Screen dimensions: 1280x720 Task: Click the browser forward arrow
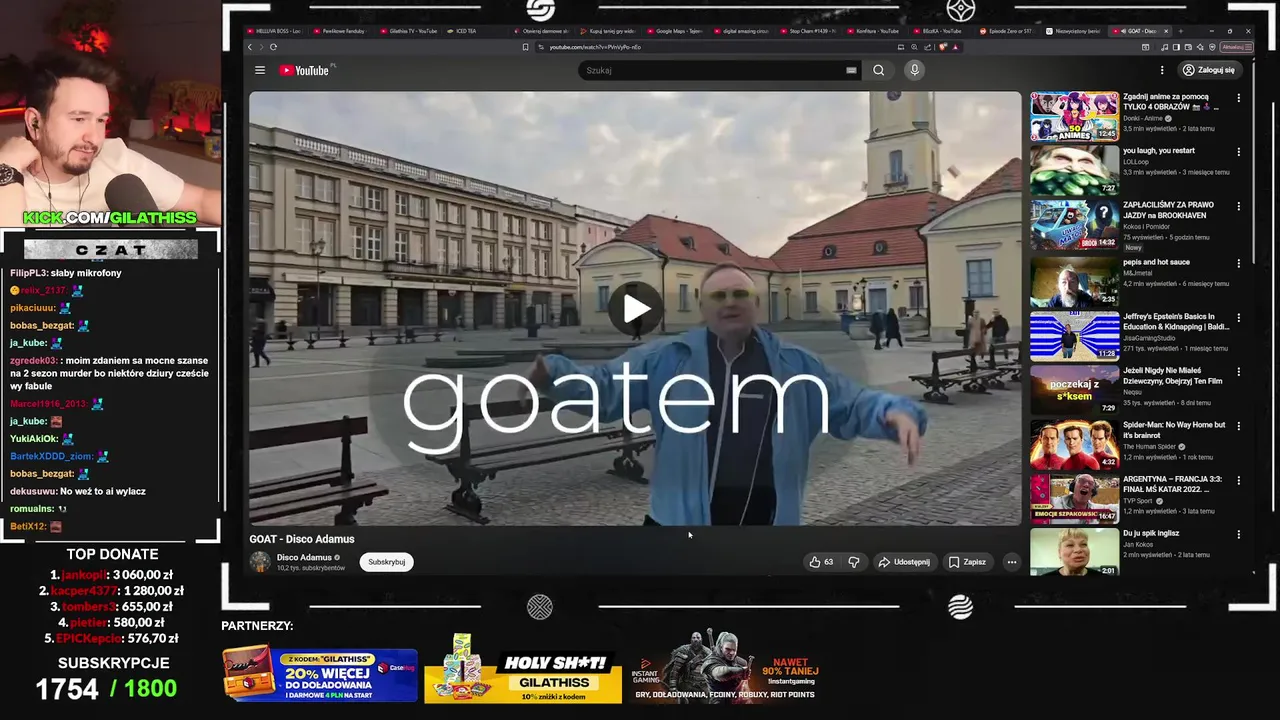(x=261, y=47)
